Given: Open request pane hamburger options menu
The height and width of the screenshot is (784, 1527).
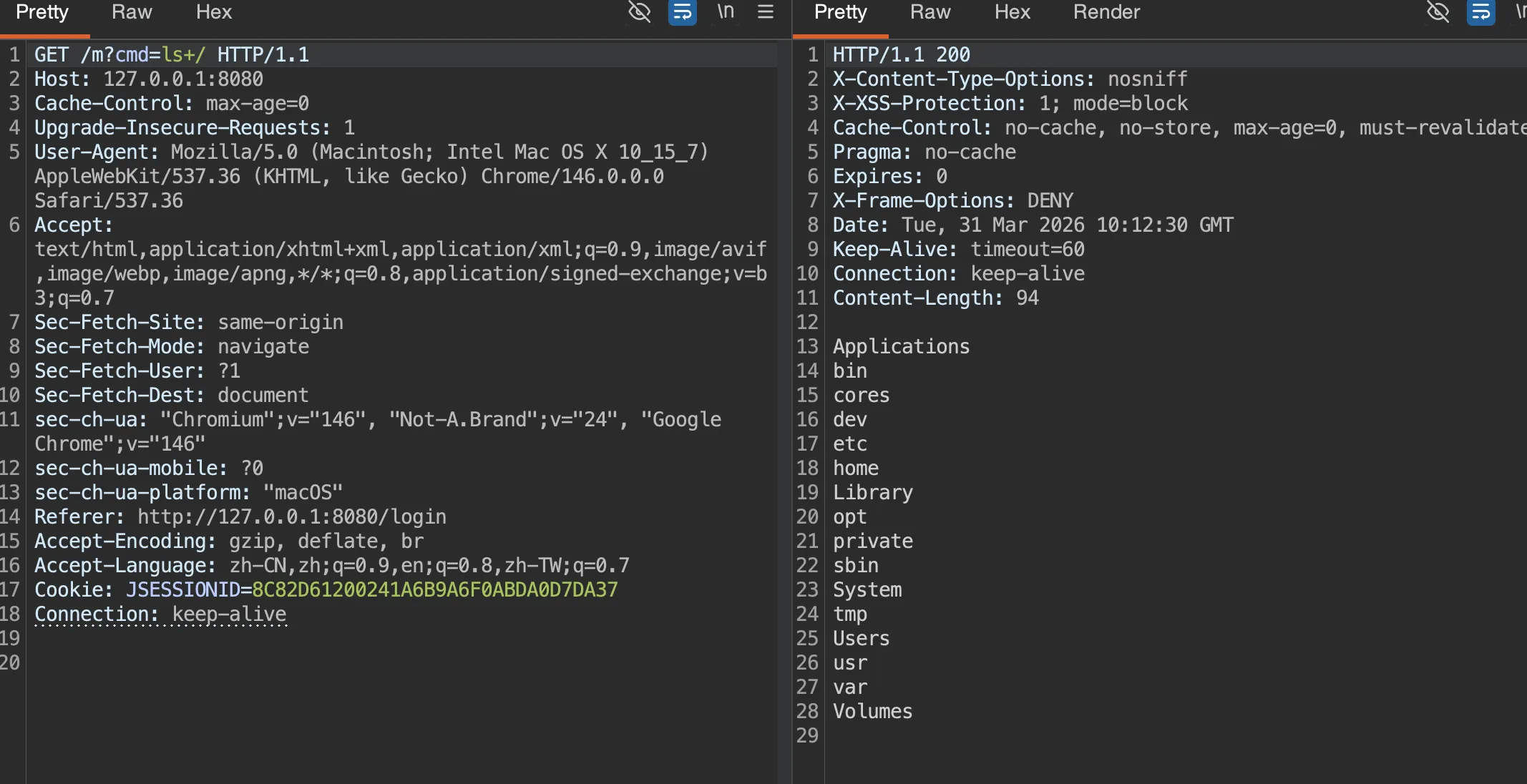Looking at the screenshot, I should pos(766,12).
